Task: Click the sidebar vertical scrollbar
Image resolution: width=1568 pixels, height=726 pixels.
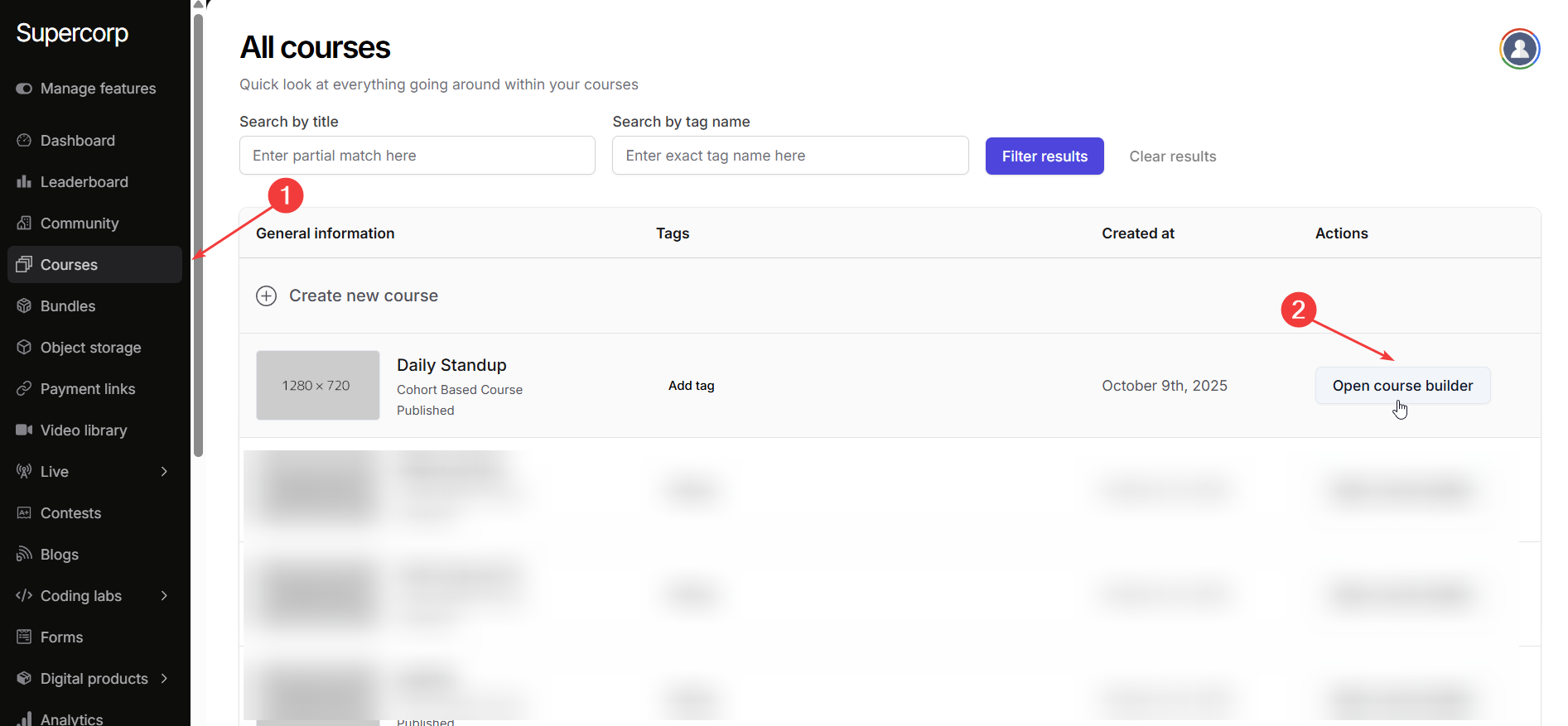Action: (198, 232)
